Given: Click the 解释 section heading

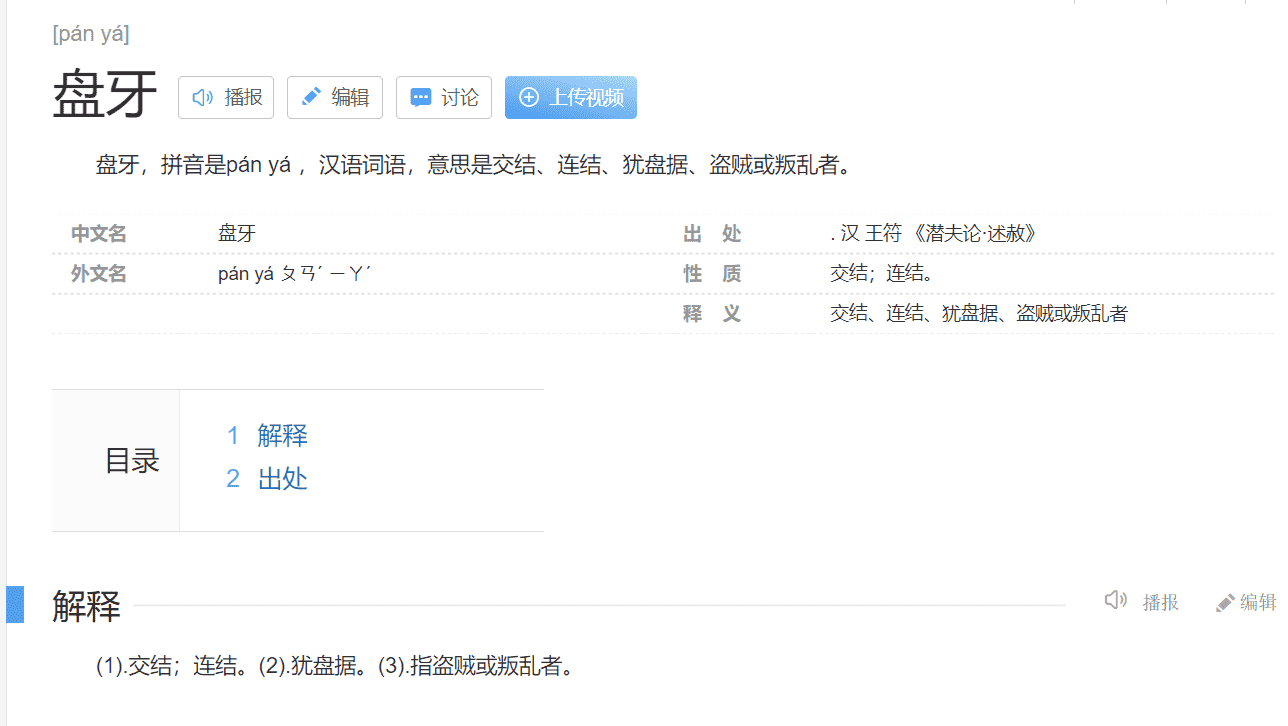Looking at the screenshot, I should pyautogui.click(x=86, y=606).
